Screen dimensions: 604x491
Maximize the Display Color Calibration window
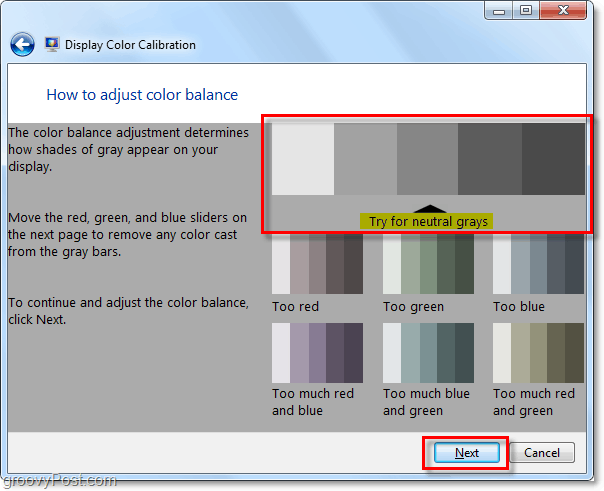[x=526, y=11]
